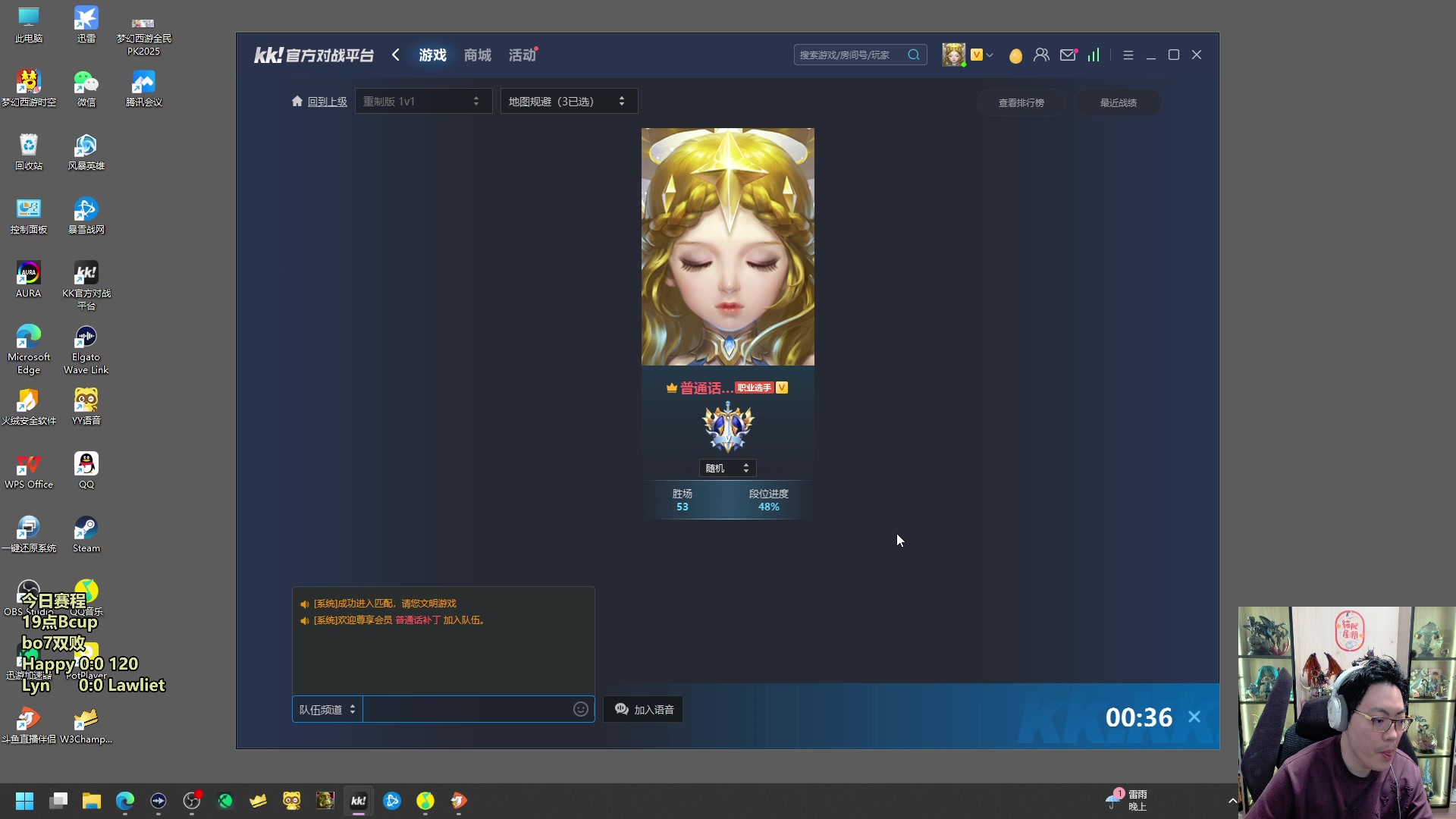The height and width of the screenshot is (819, 1456).
Task: Click the 普通话补丁 name in chat
Action: pyautogui.click(x=417, y=620)
